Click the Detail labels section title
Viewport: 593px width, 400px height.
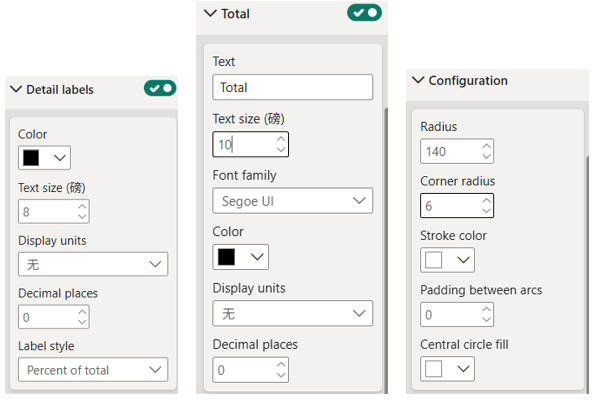[x=60, y=90]
